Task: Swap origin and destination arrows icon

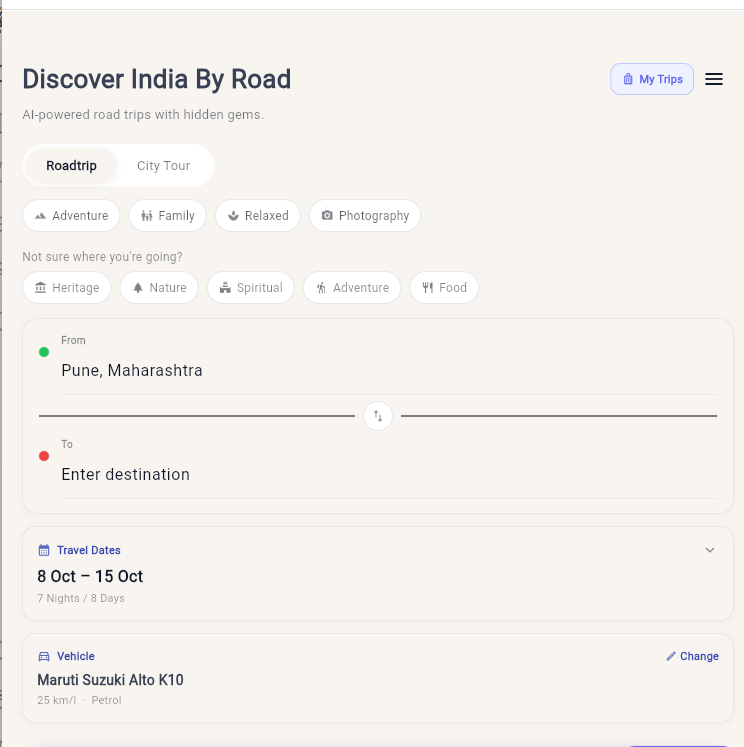Action: click(378, 416)
